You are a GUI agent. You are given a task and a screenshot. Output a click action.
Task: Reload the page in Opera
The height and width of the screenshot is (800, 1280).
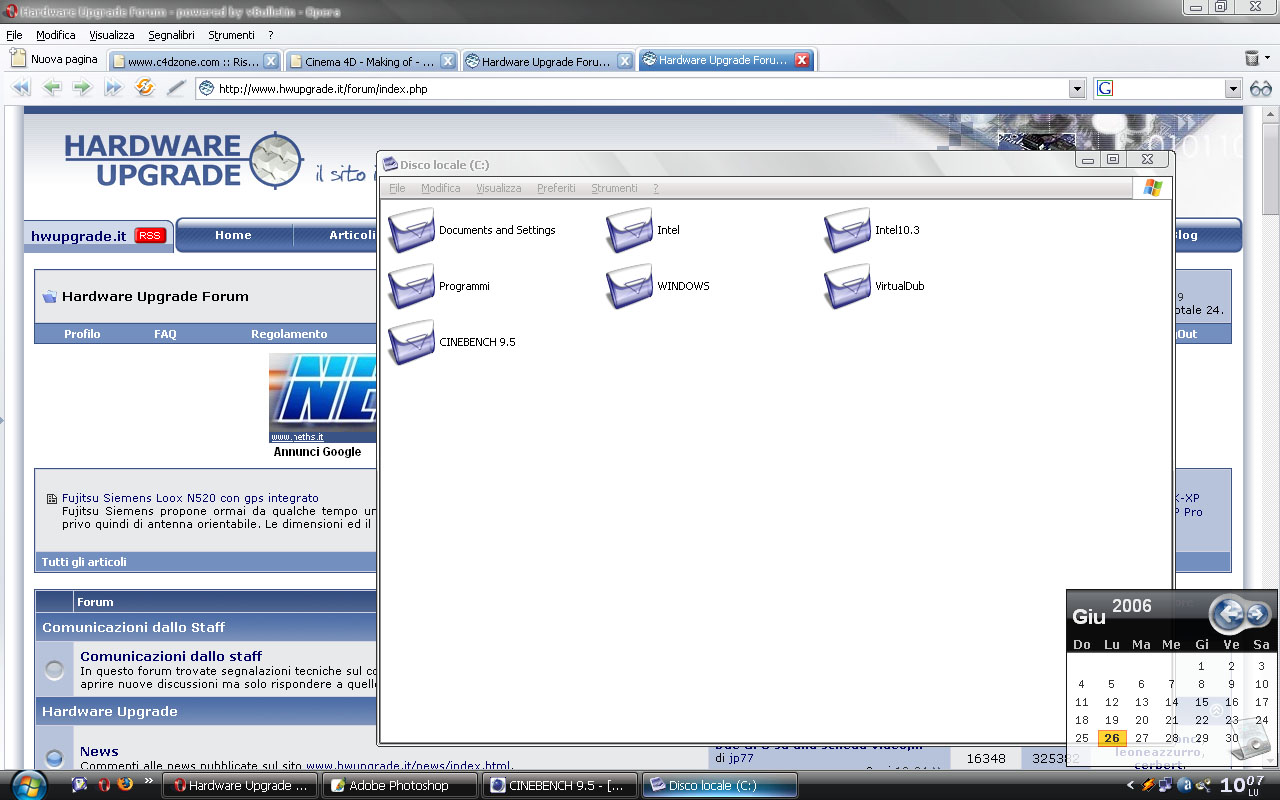[x=145, y=88]
